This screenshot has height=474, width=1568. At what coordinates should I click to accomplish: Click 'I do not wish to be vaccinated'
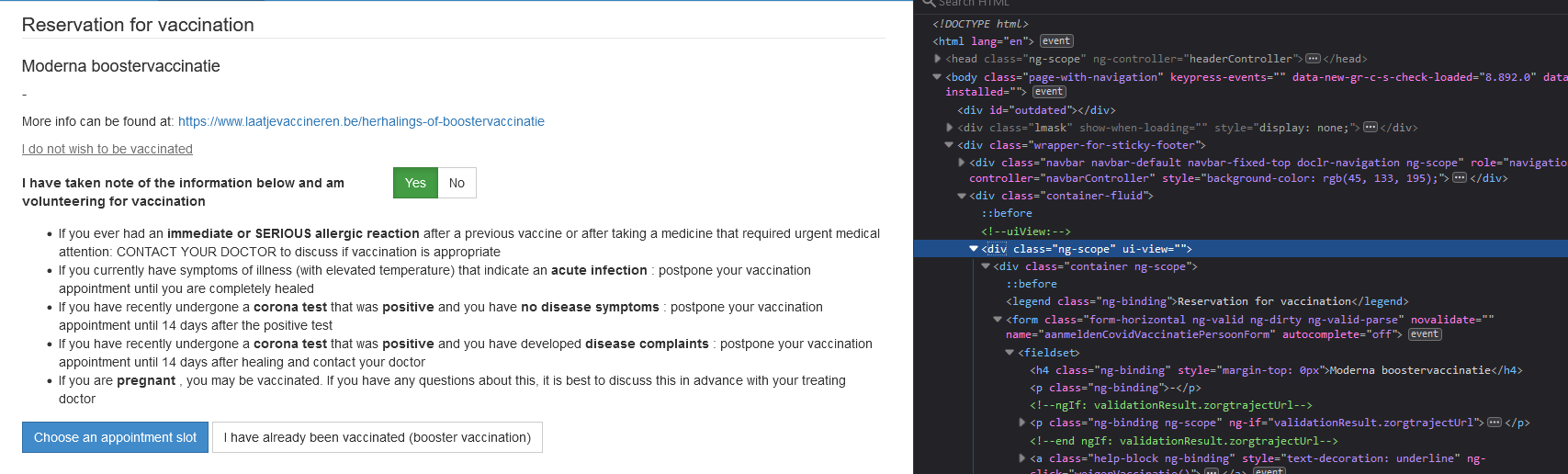tap(107, 149)
